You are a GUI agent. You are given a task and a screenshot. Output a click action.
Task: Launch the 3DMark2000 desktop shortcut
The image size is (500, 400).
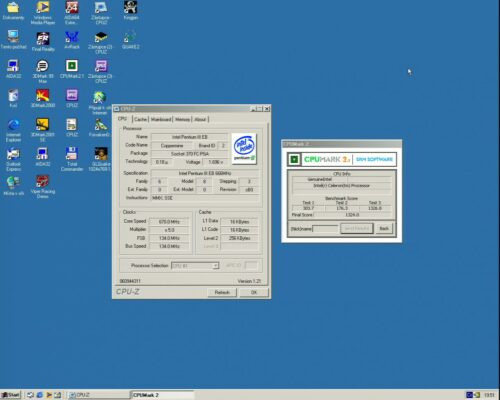tap(43, 99)
